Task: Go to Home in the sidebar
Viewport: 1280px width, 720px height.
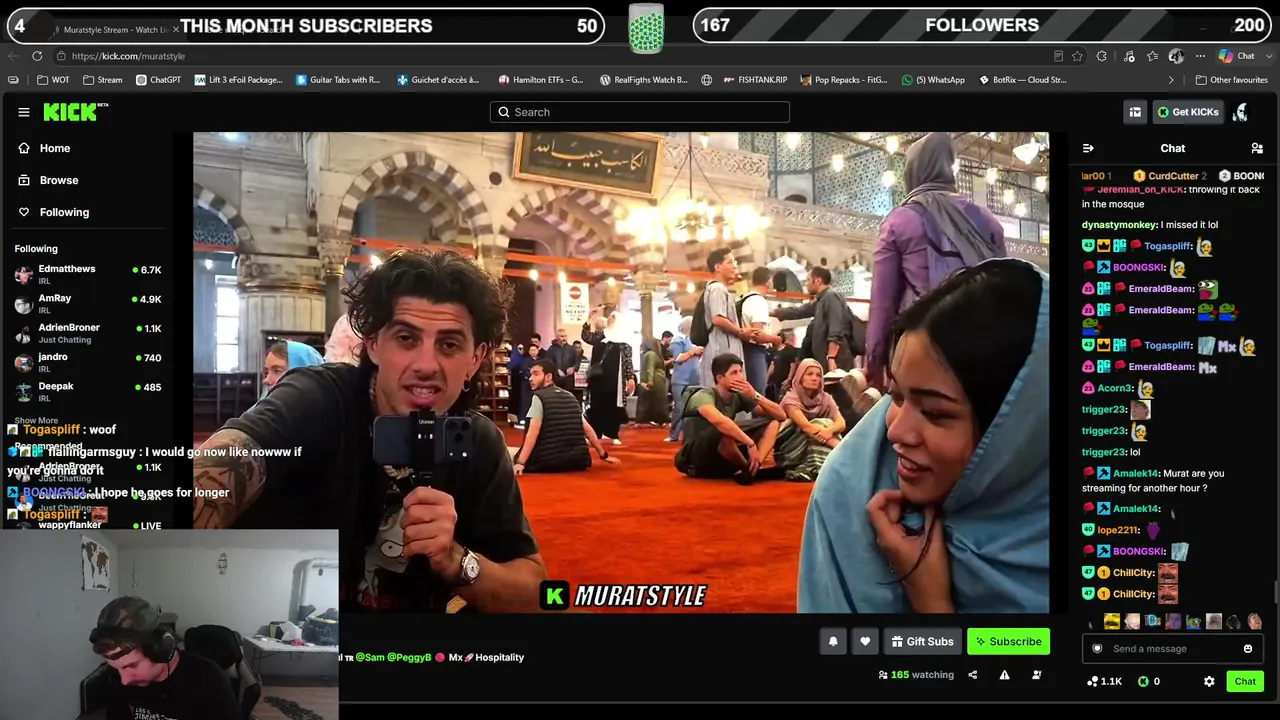Action: [x=55, y=148]
